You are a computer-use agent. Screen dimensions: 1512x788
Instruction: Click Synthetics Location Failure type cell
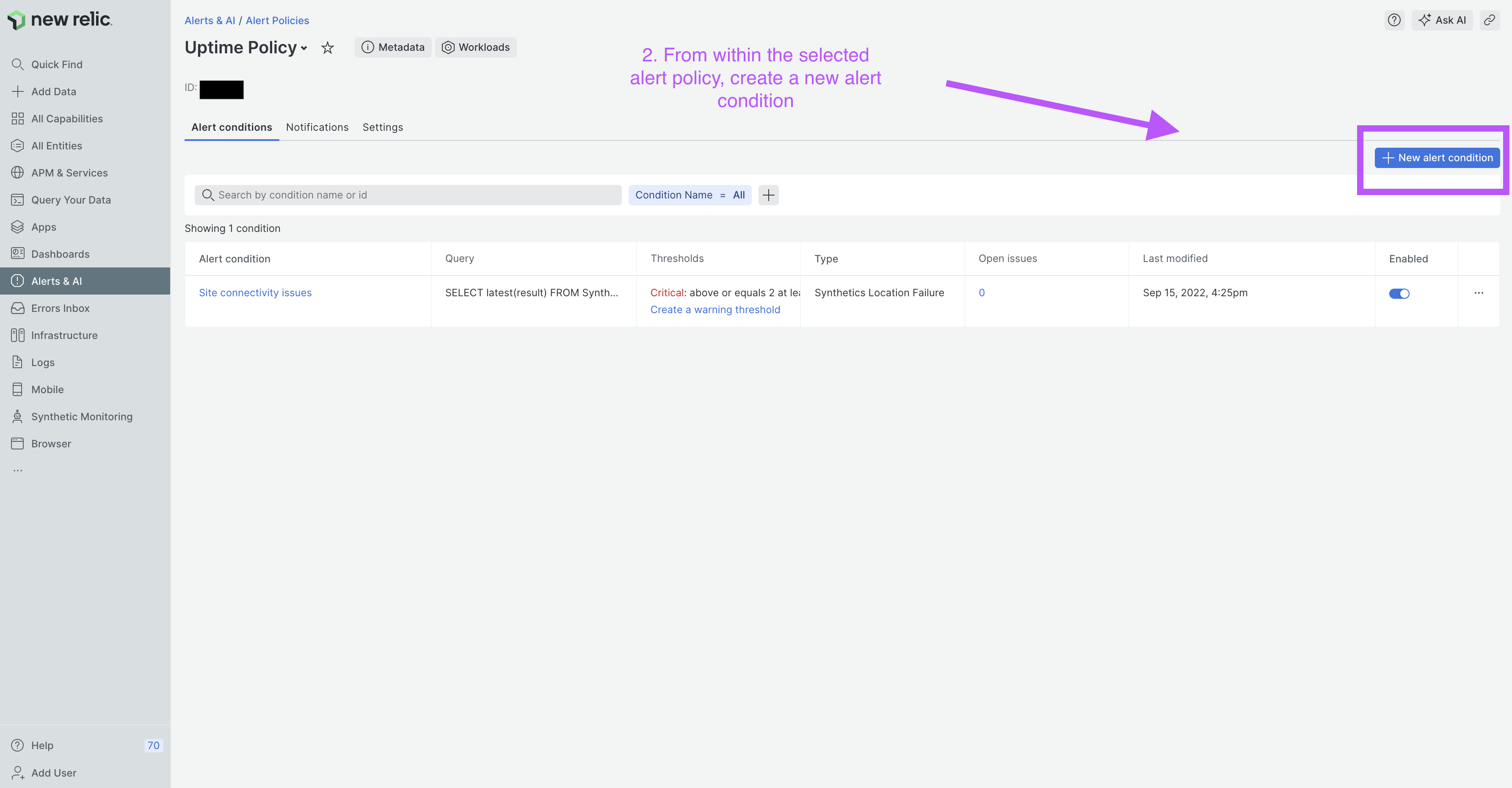coord(879,293)
